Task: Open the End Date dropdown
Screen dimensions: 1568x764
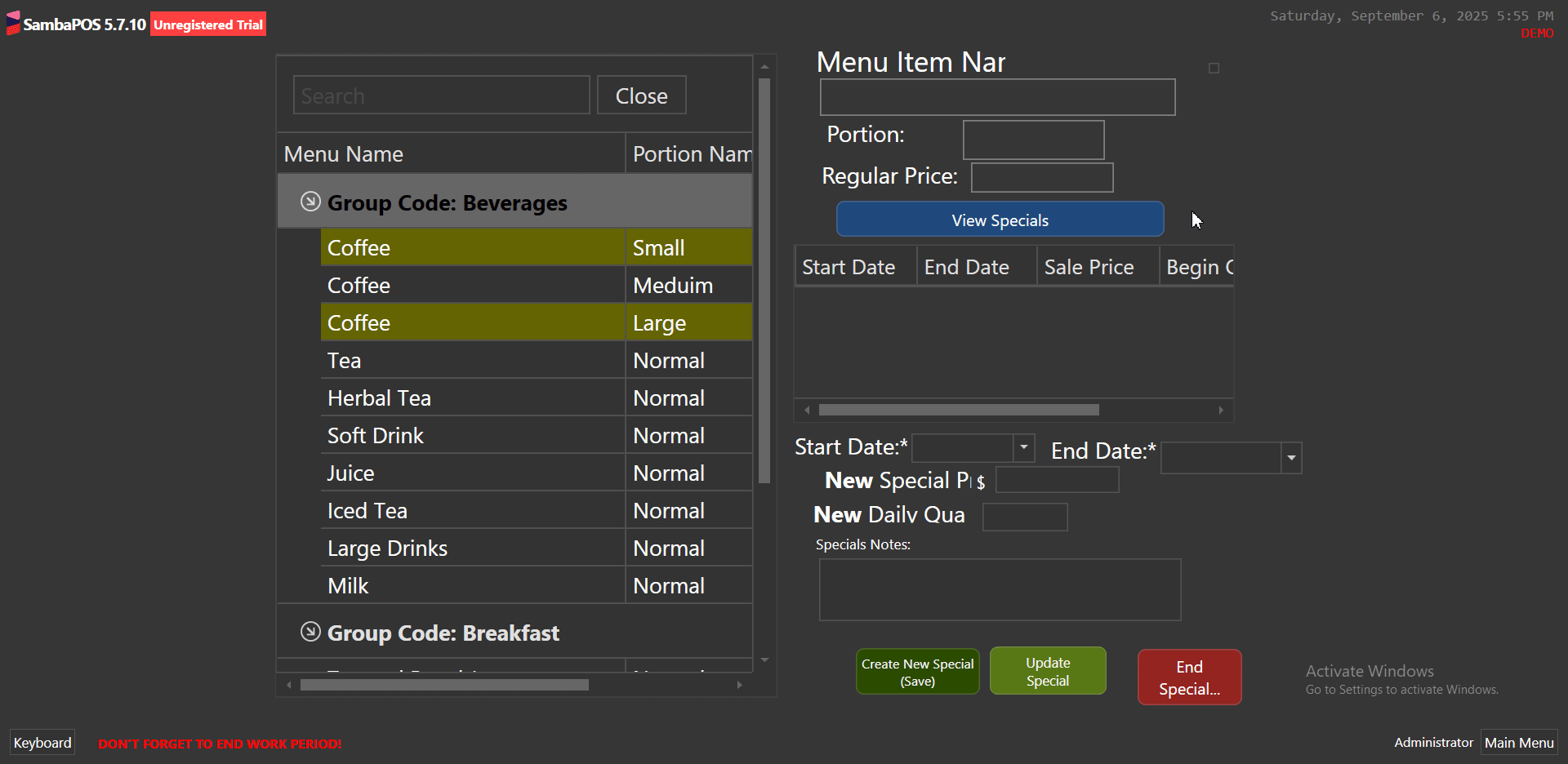Action: point(1290,458)
